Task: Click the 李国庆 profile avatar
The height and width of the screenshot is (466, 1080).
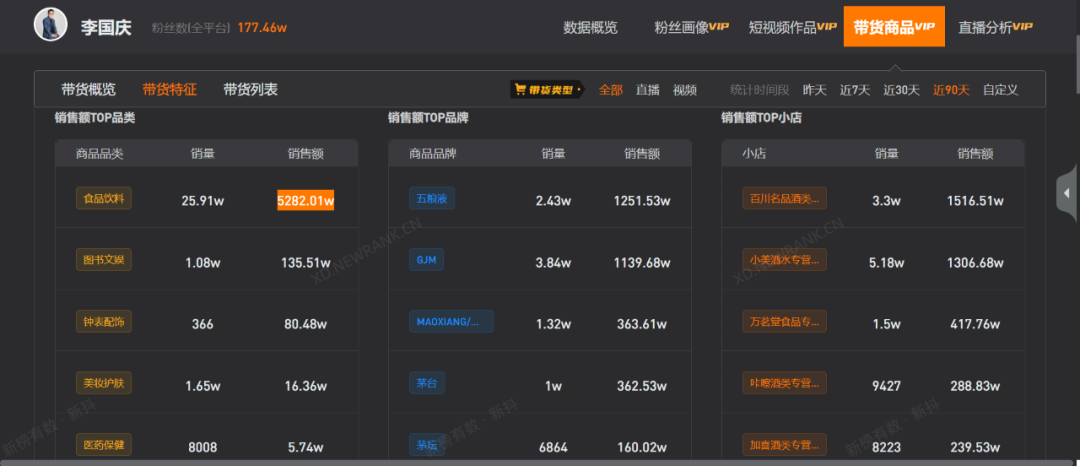Action: point(50,25)
